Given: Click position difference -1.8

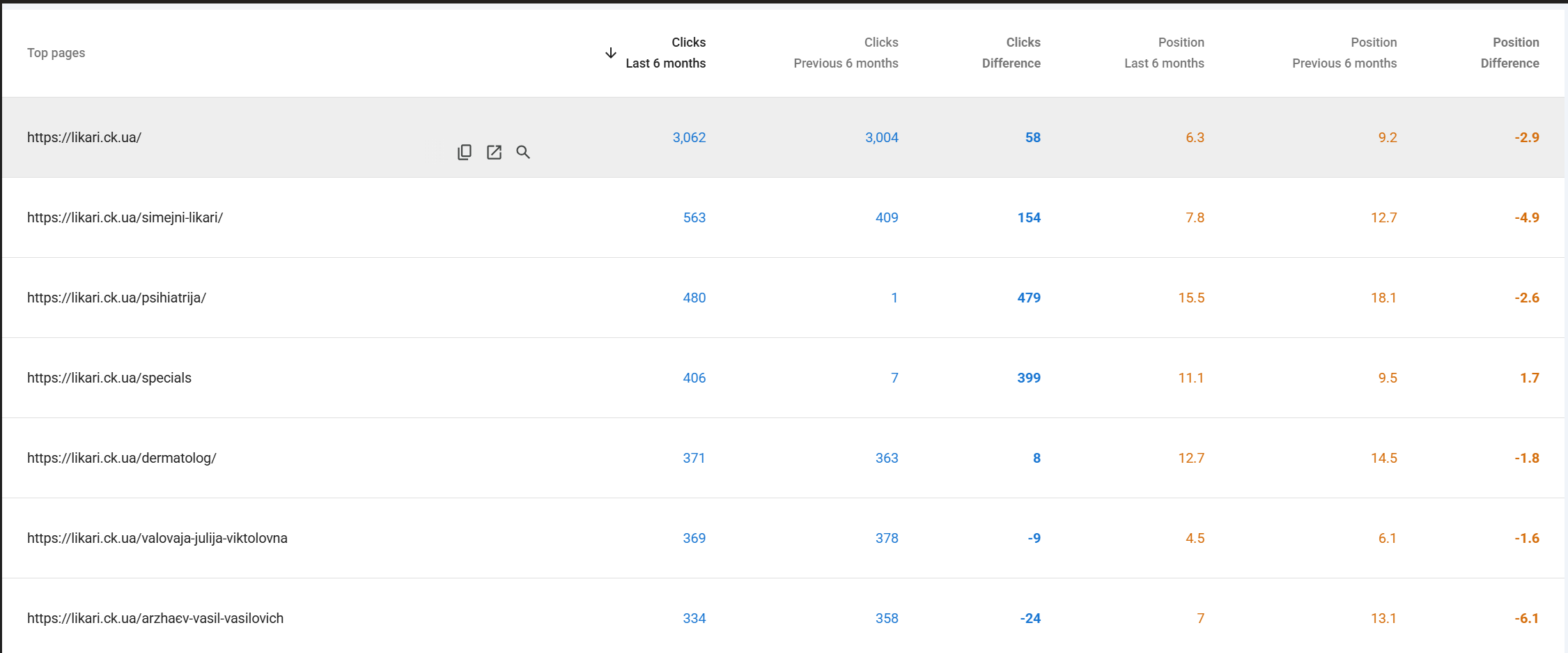Looking at the screenshot, I should [x=1527, y=458].
